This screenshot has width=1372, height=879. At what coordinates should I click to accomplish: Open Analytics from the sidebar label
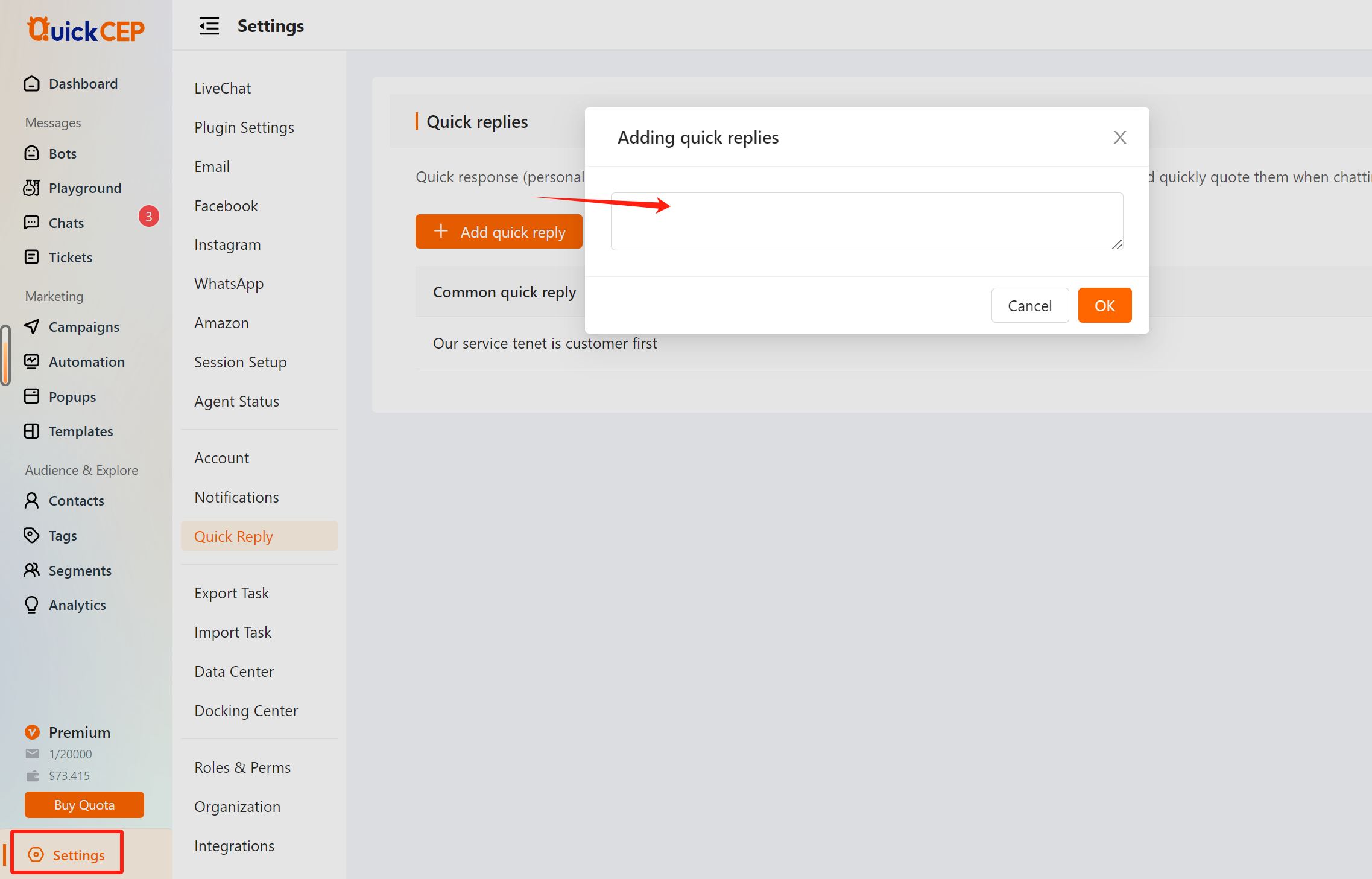coord(77,605)
